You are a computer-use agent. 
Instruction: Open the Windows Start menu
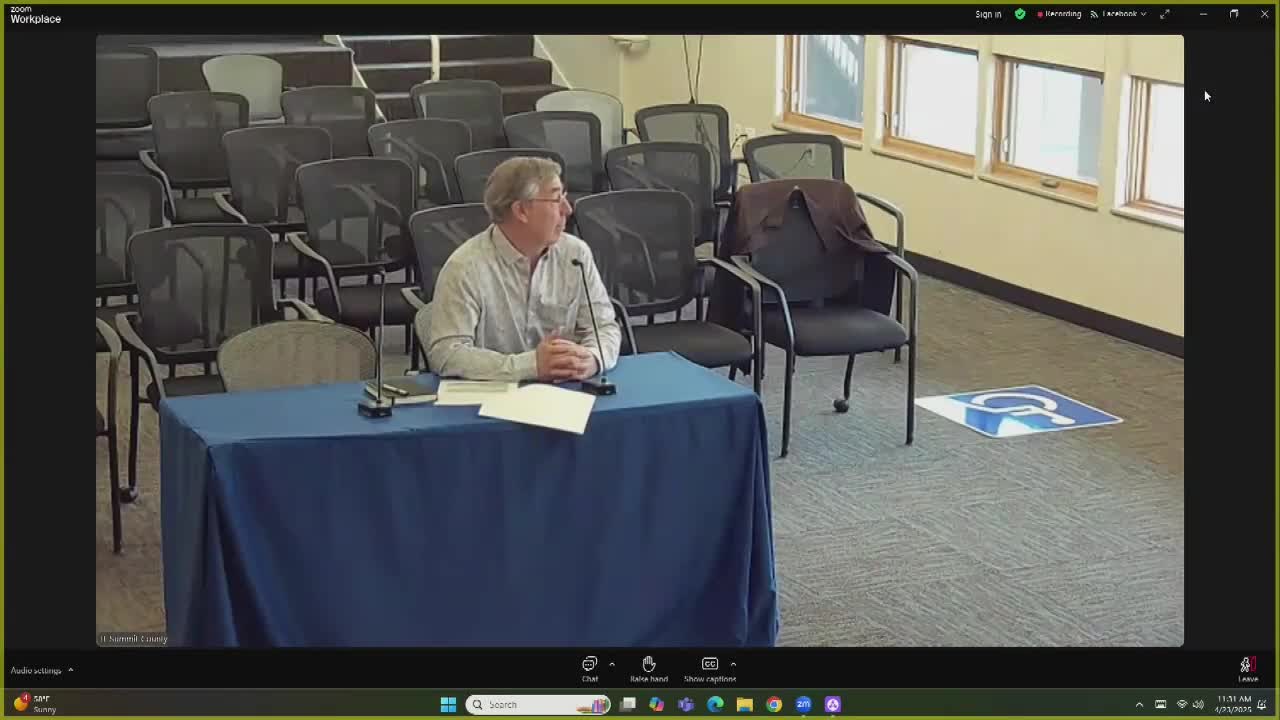(x=448, y=704)
